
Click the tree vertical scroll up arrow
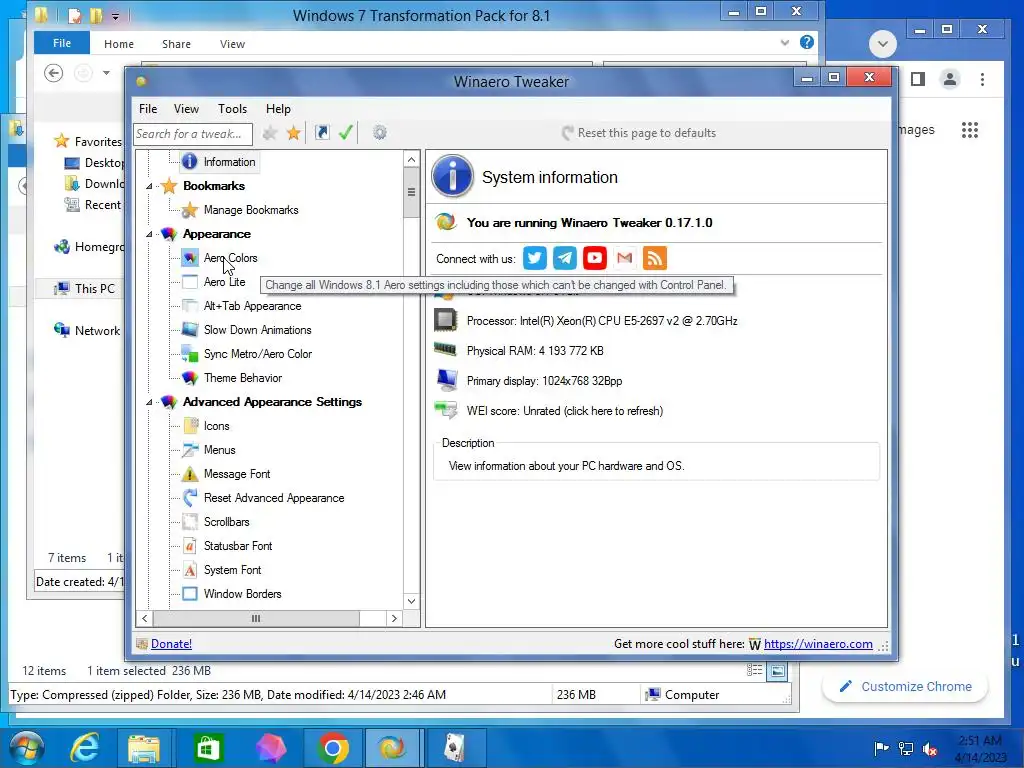coord(411,159)
